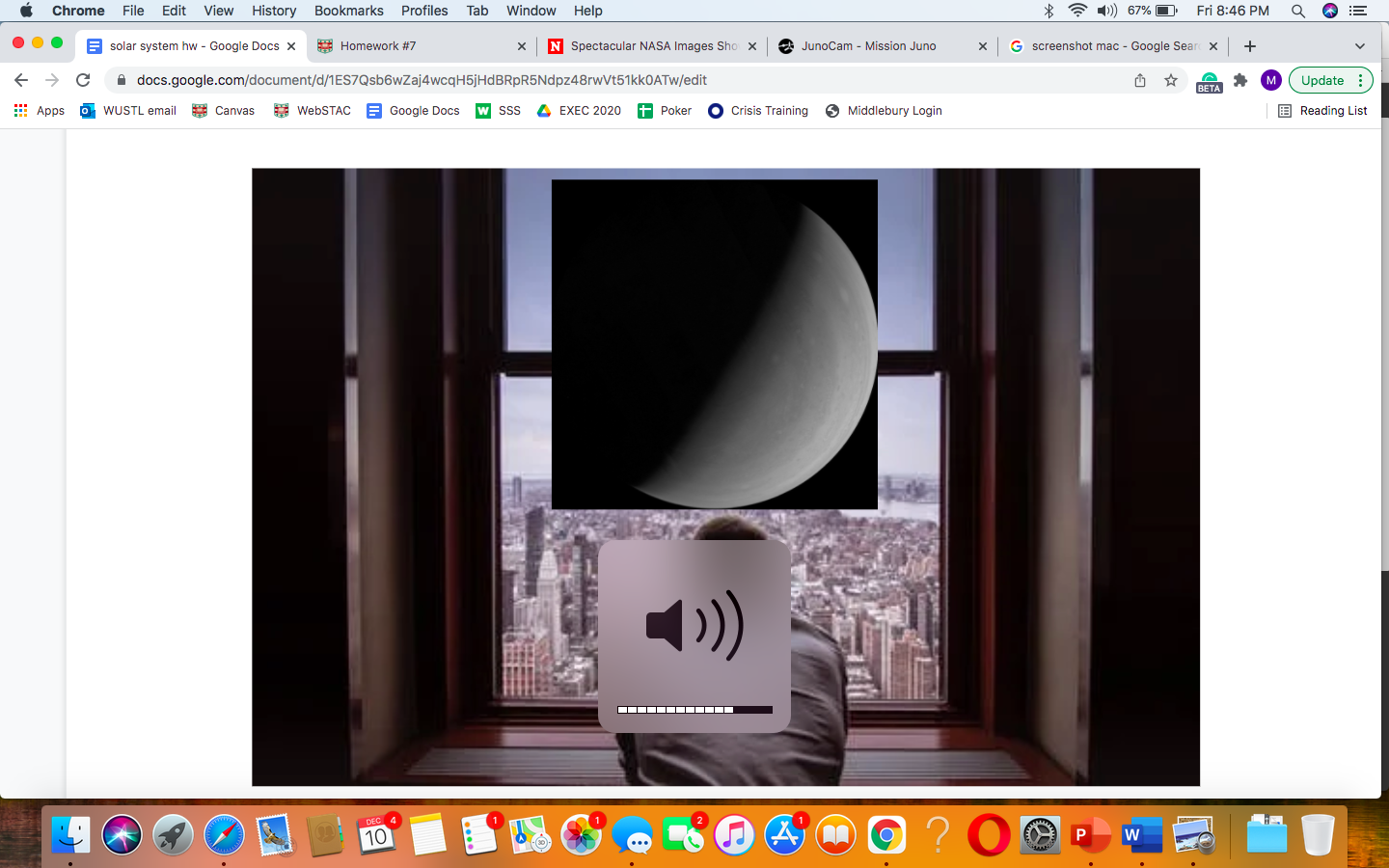Open the Bookmarks menu

pyautogui.click(x=348, y=11)
